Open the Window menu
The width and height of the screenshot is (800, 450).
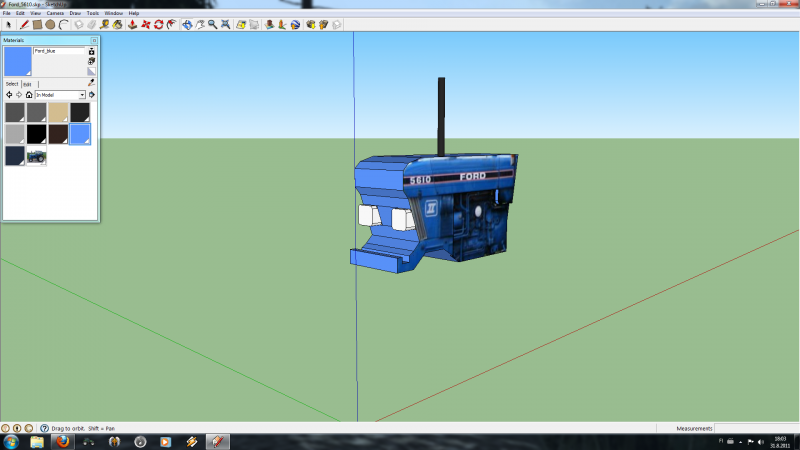114,13
